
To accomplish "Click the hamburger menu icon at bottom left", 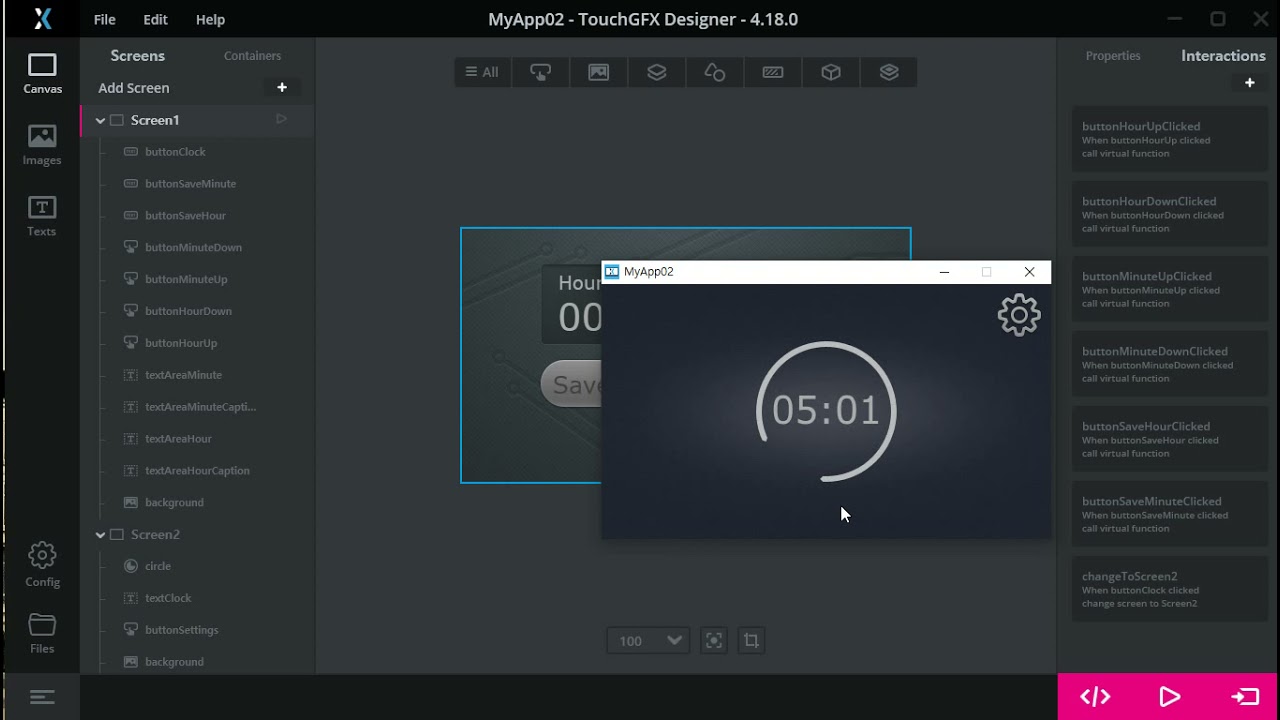I will coord(42,697).
